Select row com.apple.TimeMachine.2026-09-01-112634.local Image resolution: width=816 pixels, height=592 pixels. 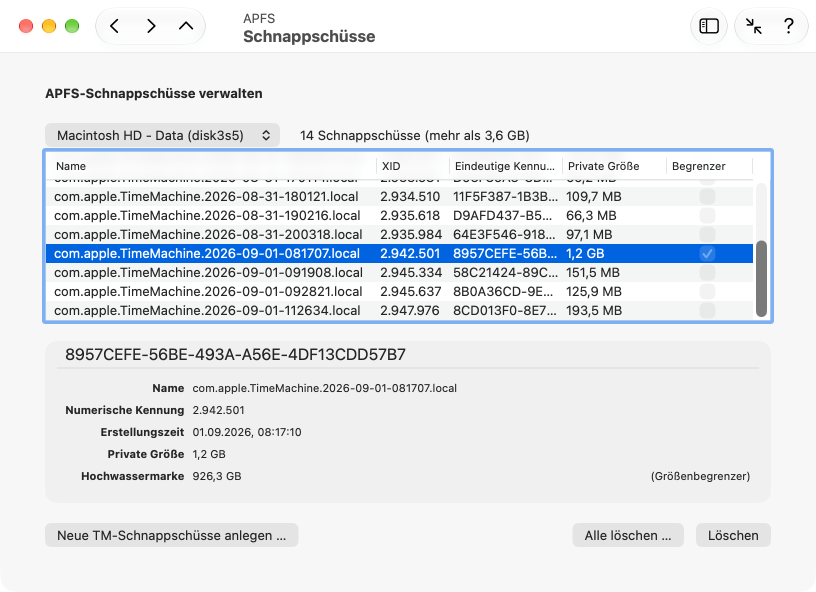(399, 311)
